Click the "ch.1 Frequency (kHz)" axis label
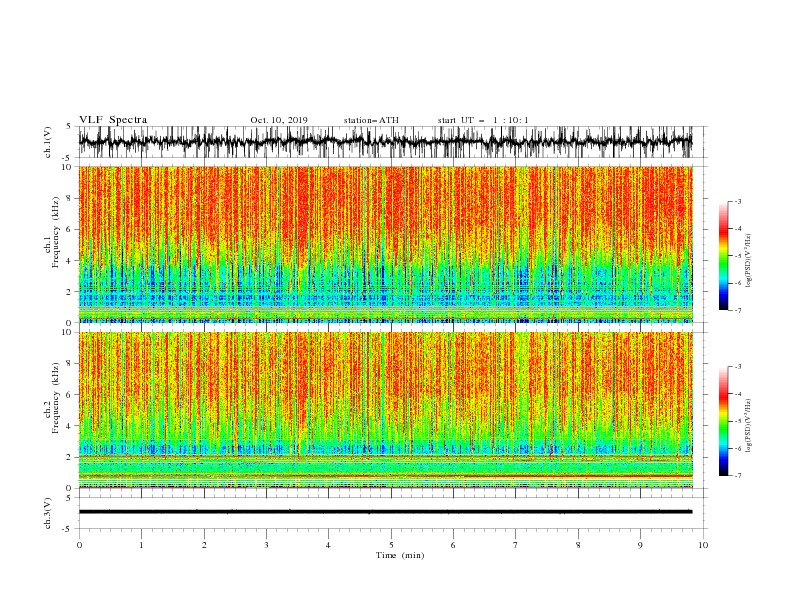 coord(52,232)
